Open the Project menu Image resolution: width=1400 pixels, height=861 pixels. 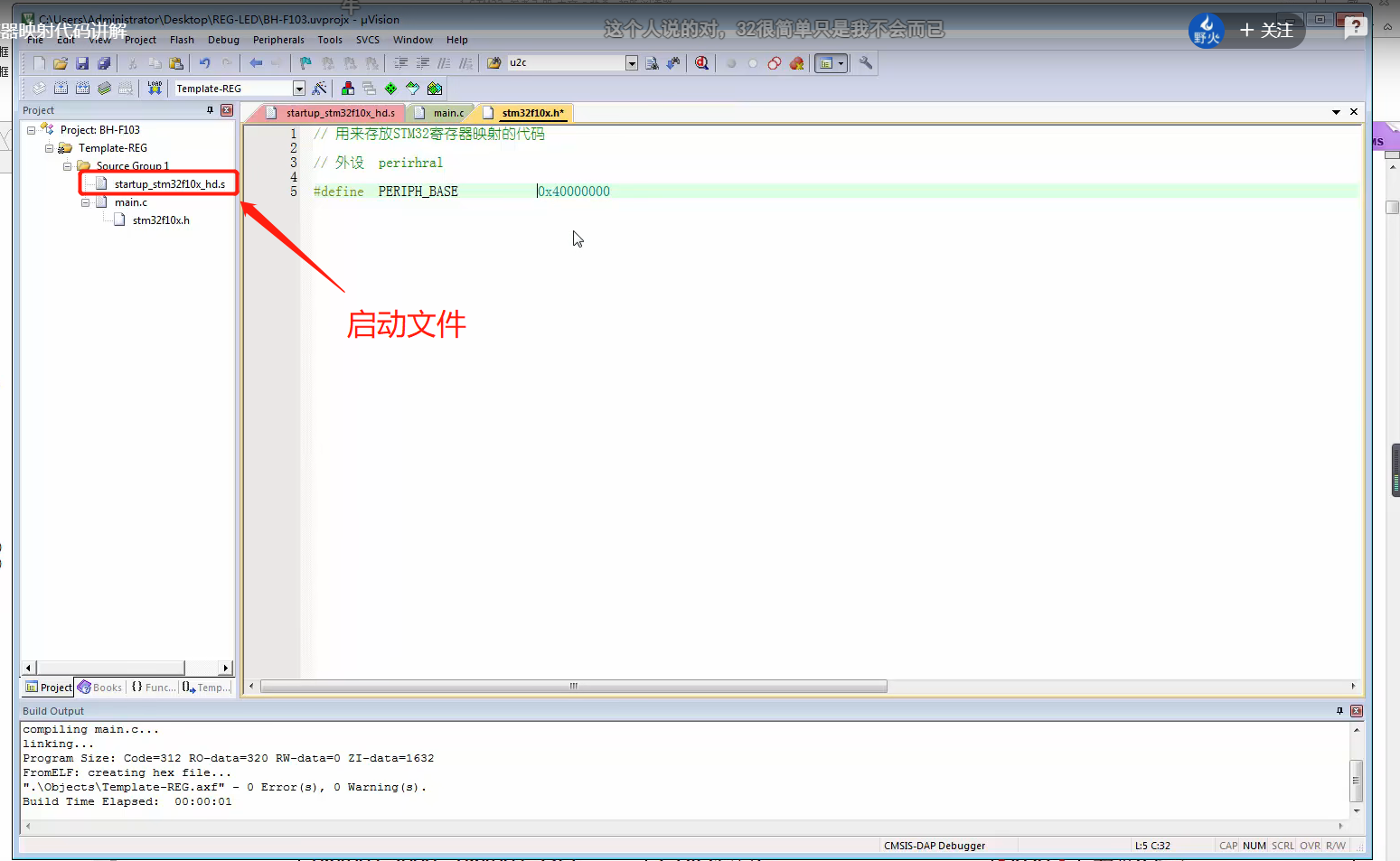[x=140, y=40]
